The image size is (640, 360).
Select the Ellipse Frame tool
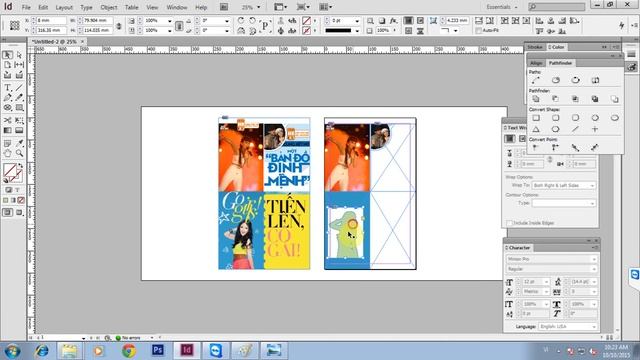(7, 108)
